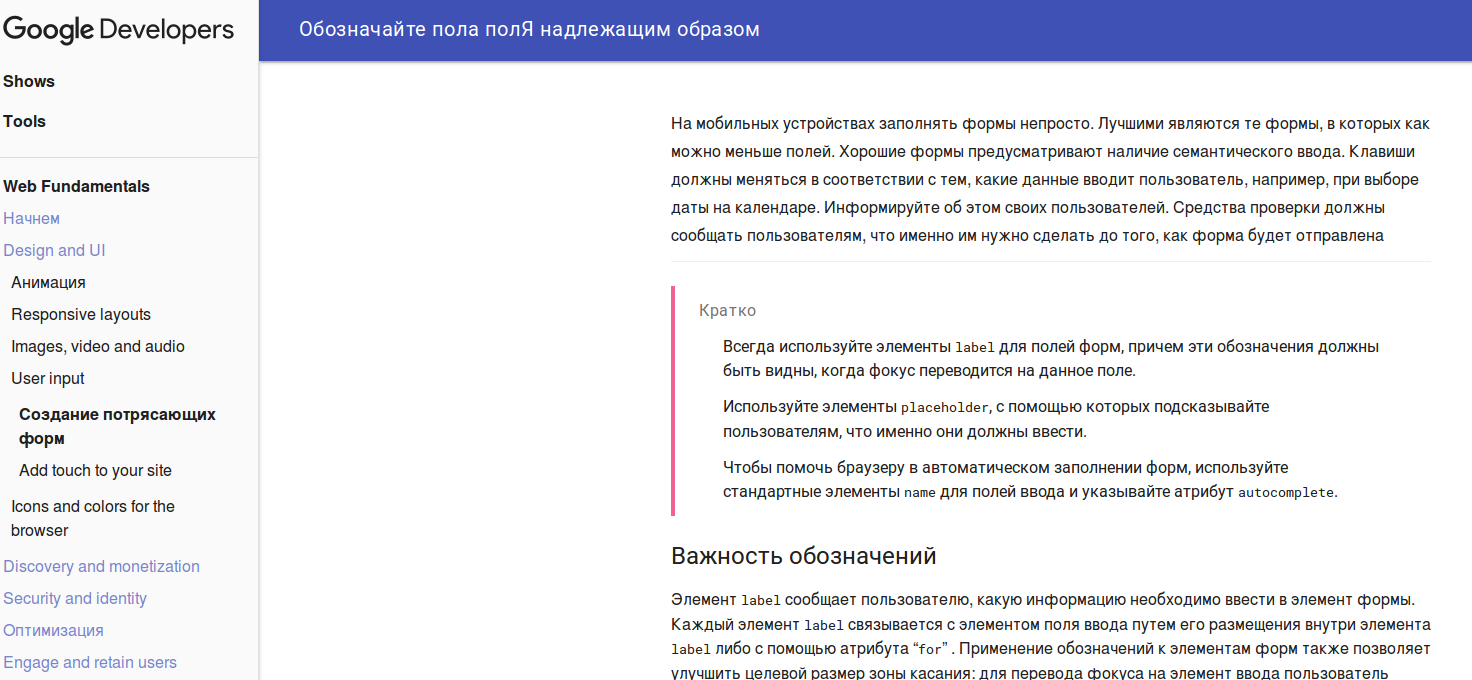Select User input sidebar item
This screenshot has width=1472, height=680.
tap(48, 379)
